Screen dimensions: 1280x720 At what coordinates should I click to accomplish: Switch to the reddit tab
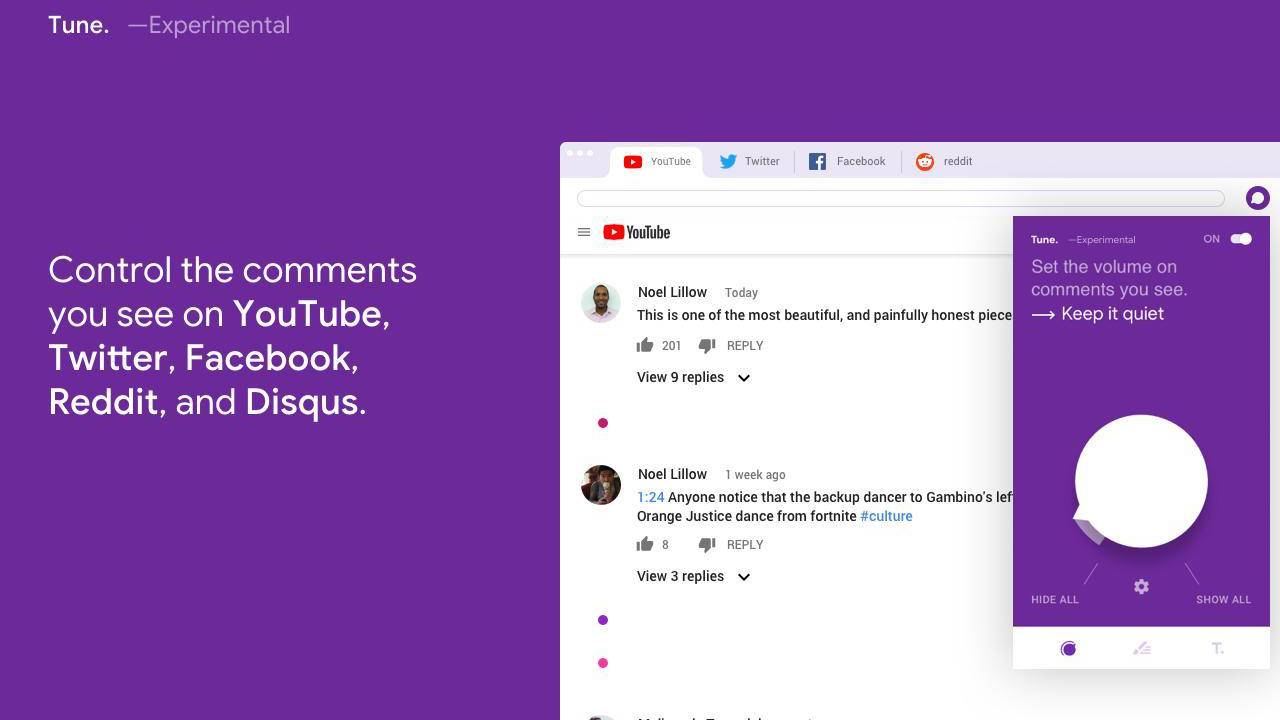tap(945, 161)
